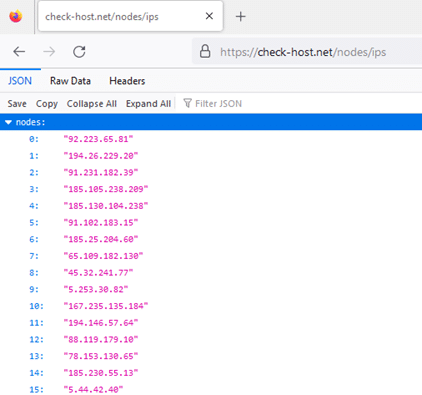Select value "185.105.238.209"
The height and width of the screenshot is (395, 422).
(x=106, y=189)
